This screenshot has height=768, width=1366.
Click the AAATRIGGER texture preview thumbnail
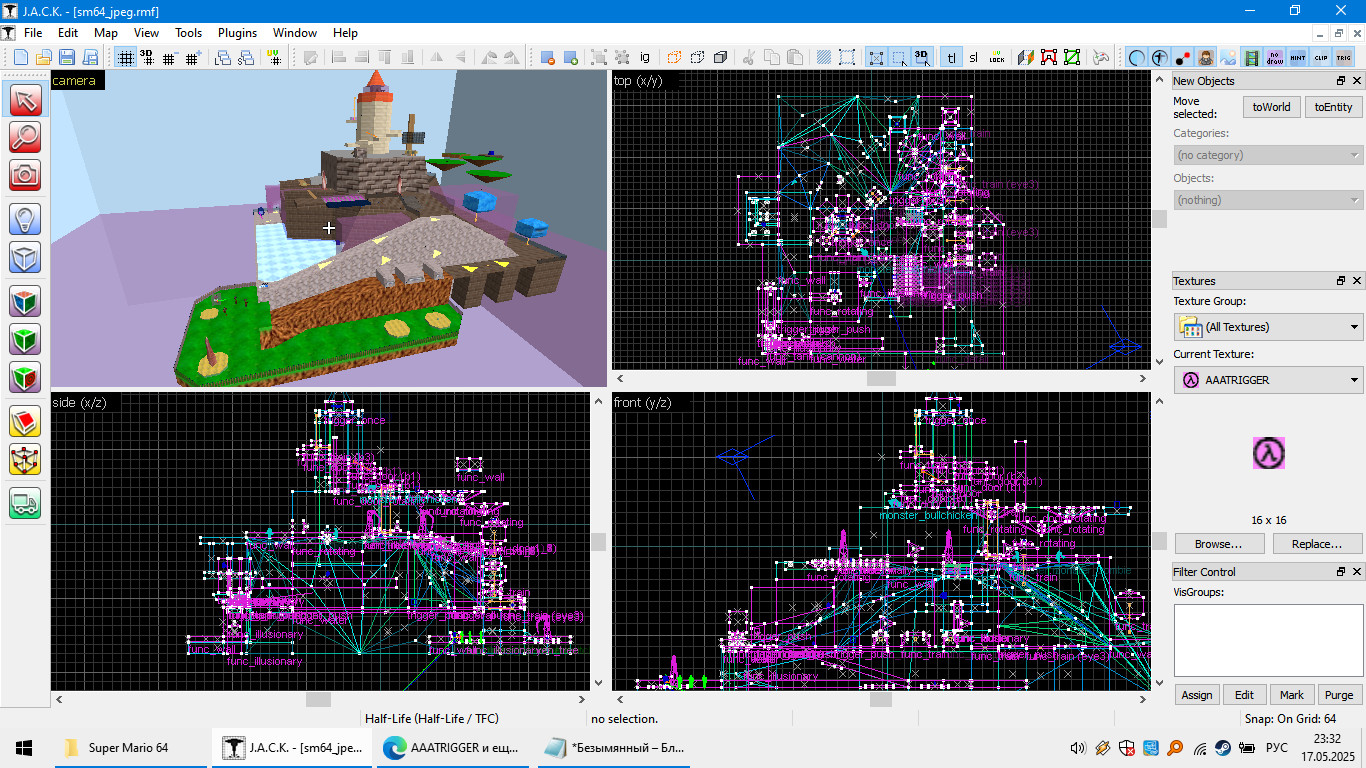click(1271, 453)
